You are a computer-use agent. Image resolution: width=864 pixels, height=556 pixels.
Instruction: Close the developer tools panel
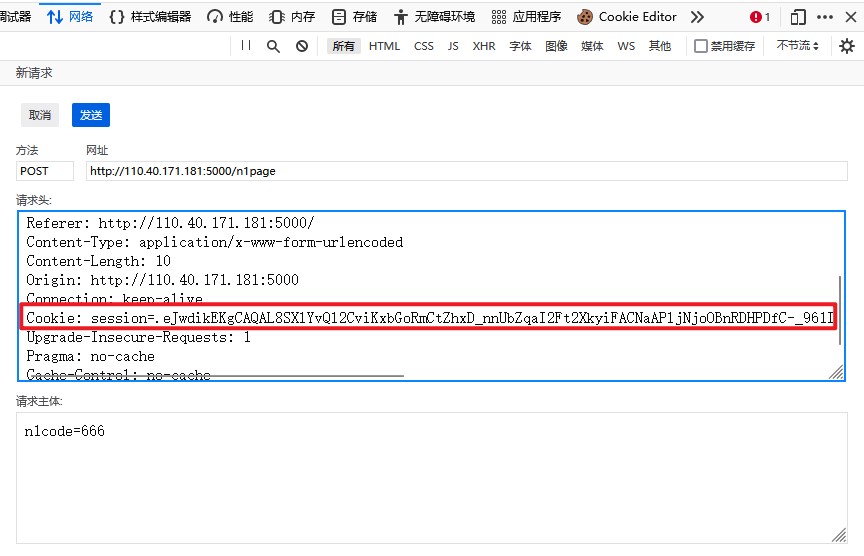[x=851, y=17]
